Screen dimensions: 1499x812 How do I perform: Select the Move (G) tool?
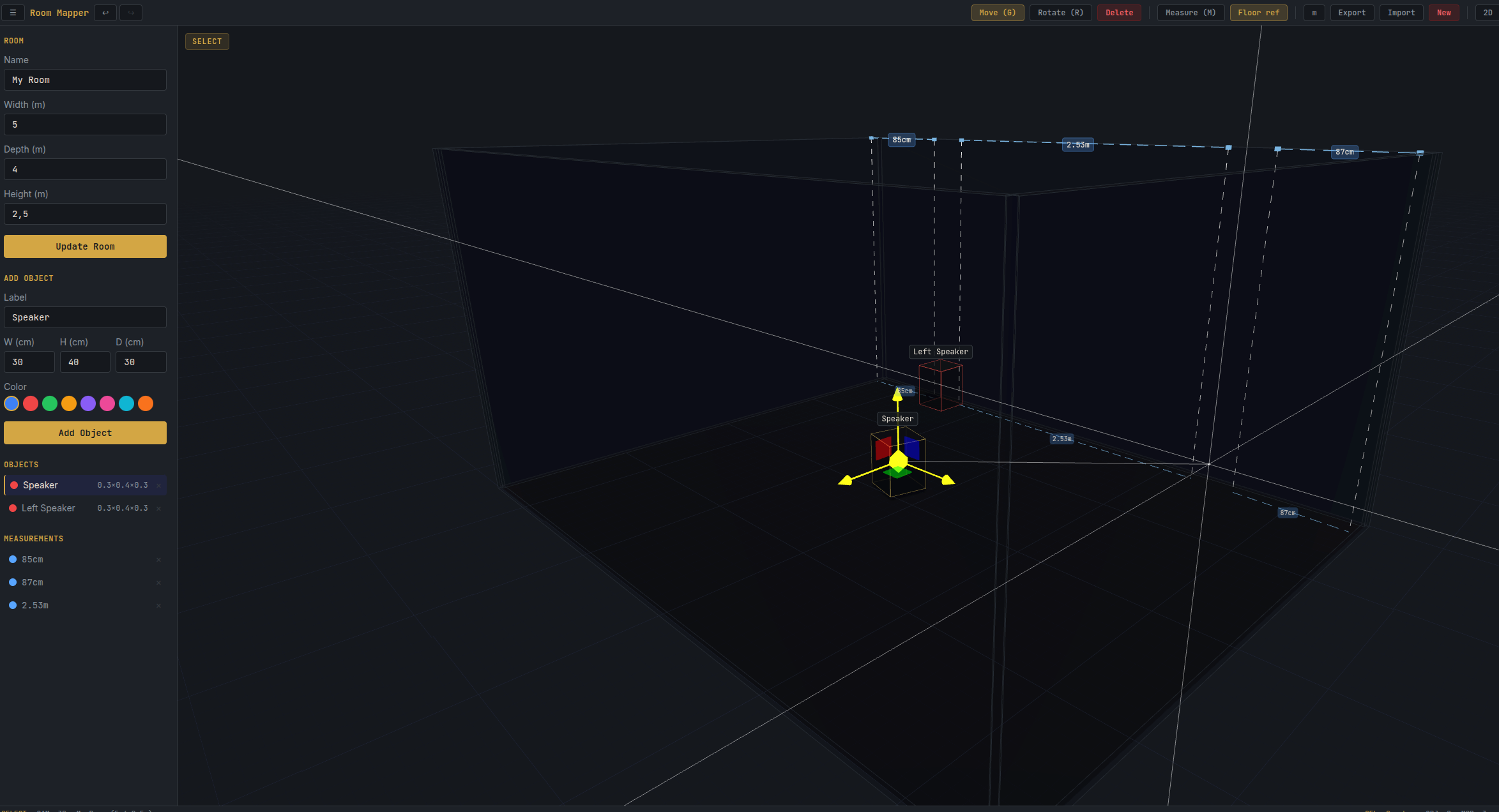tap(997, 12)
